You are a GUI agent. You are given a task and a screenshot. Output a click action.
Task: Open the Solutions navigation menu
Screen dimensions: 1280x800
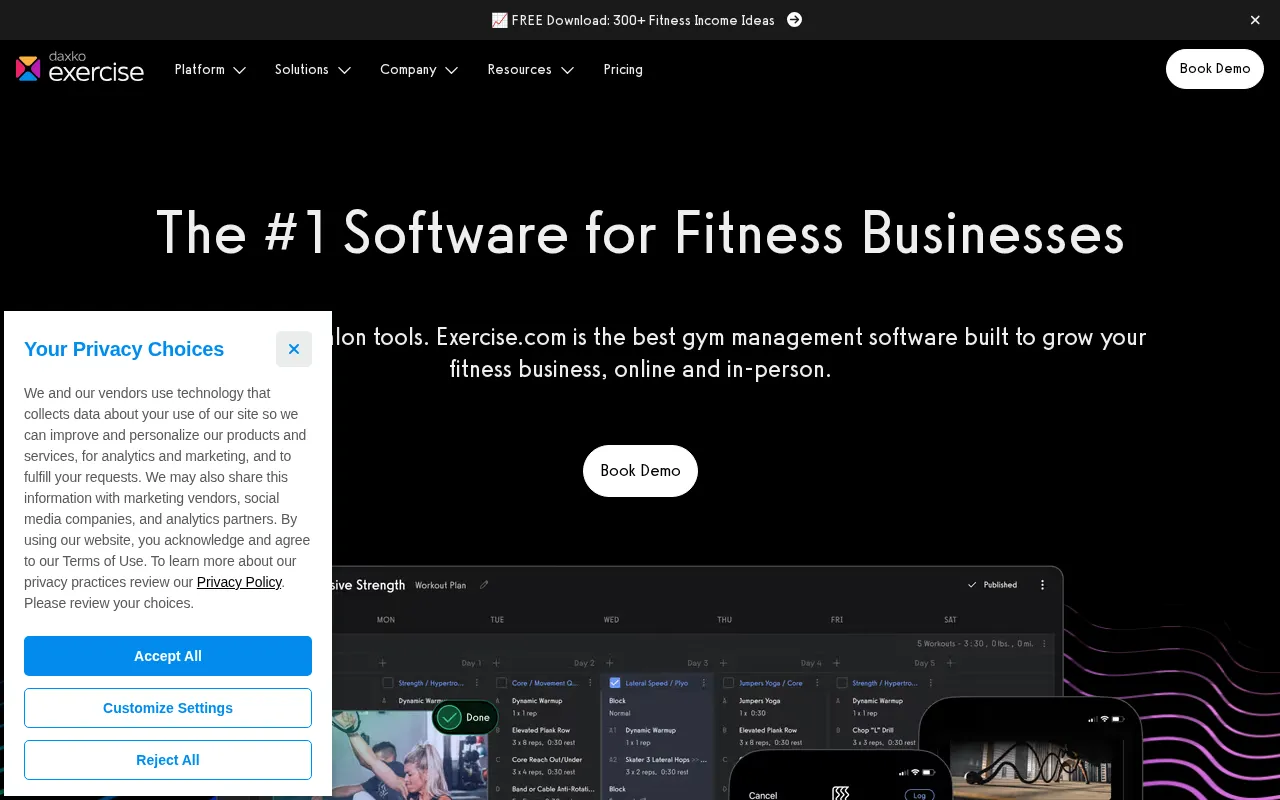pos(302,69)
